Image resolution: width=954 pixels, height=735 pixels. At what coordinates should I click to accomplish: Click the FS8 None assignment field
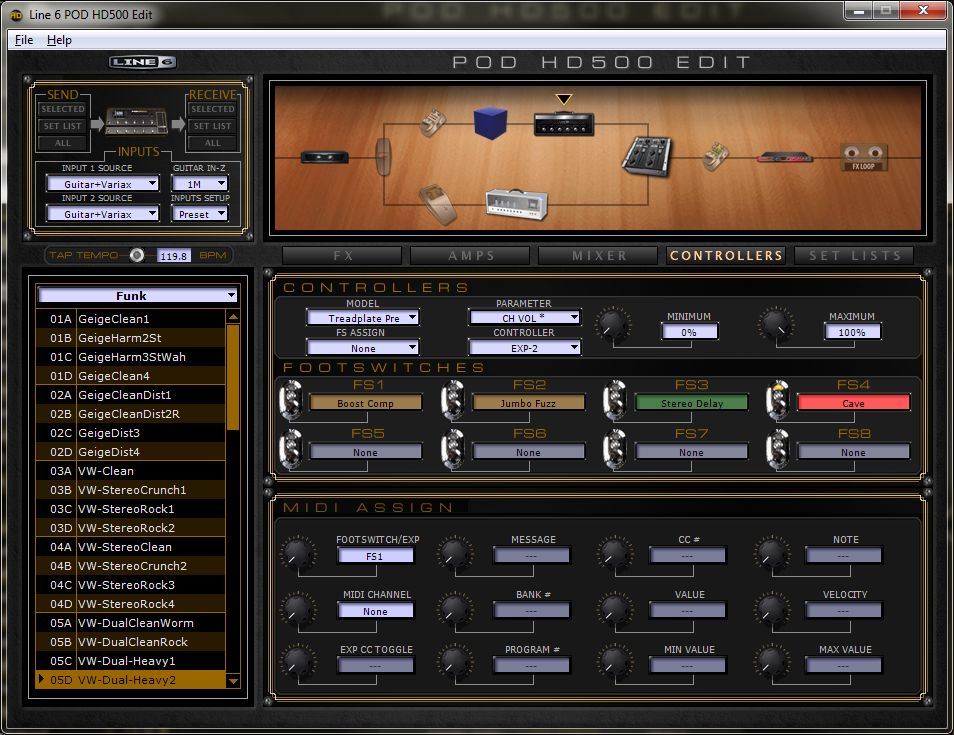pos(854,452)
